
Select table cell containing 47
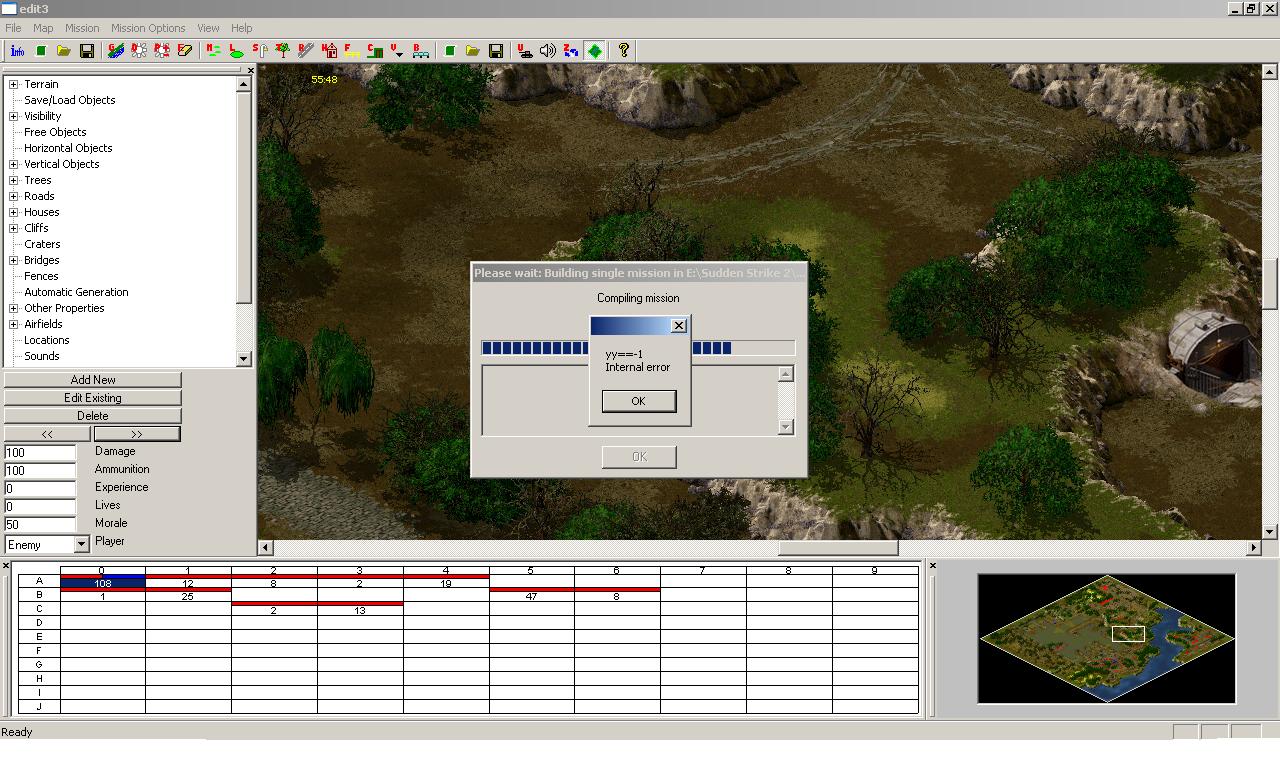(x=531, y=597)
